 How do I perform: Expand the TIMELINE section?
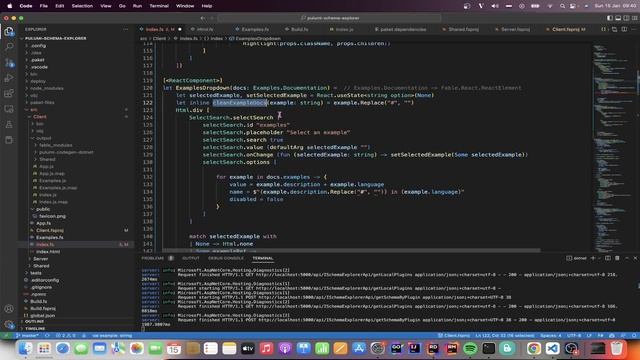(x=35, y=329)
